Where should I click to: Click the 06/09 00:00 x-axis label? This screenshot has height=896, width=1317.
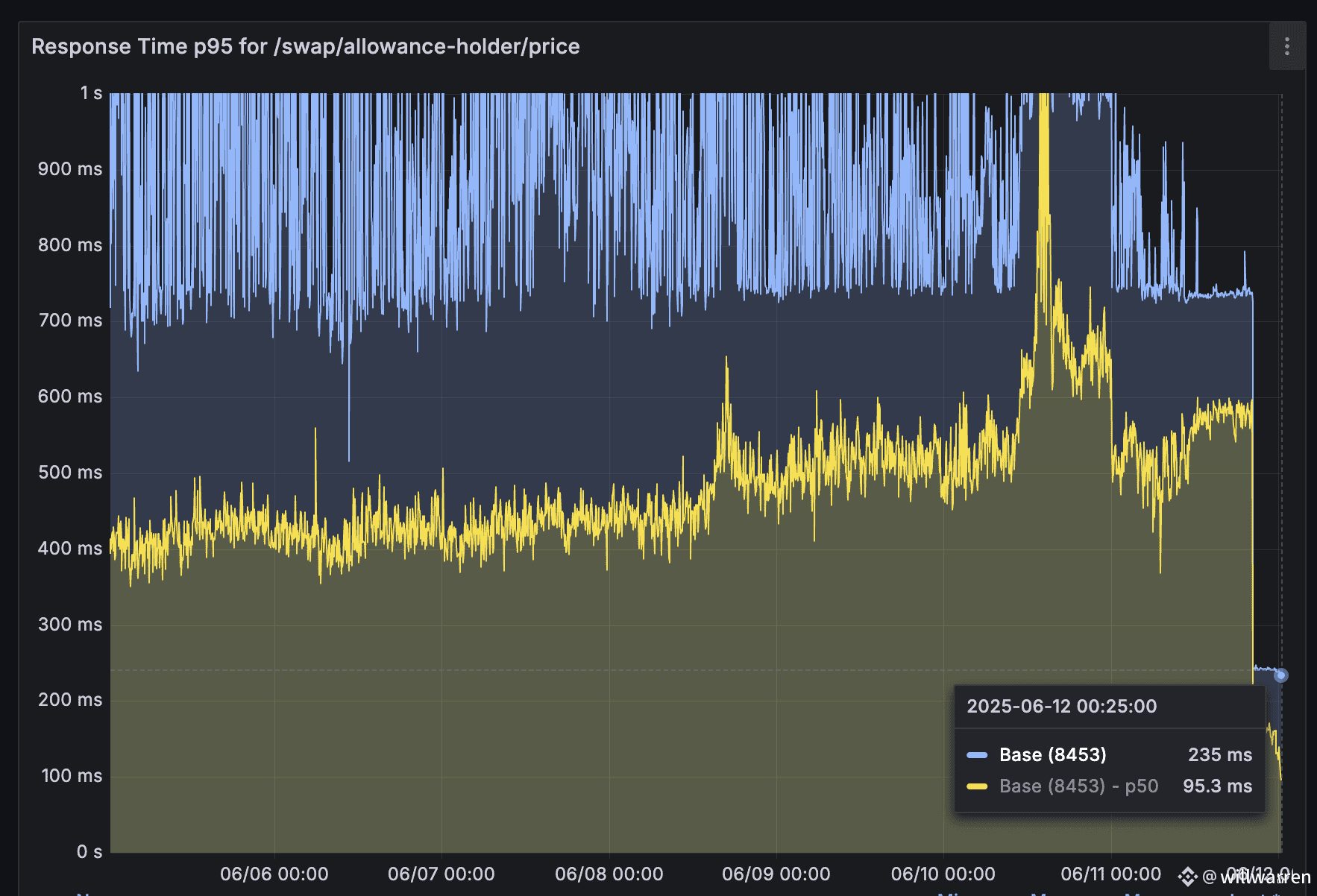tap(776, 874)
